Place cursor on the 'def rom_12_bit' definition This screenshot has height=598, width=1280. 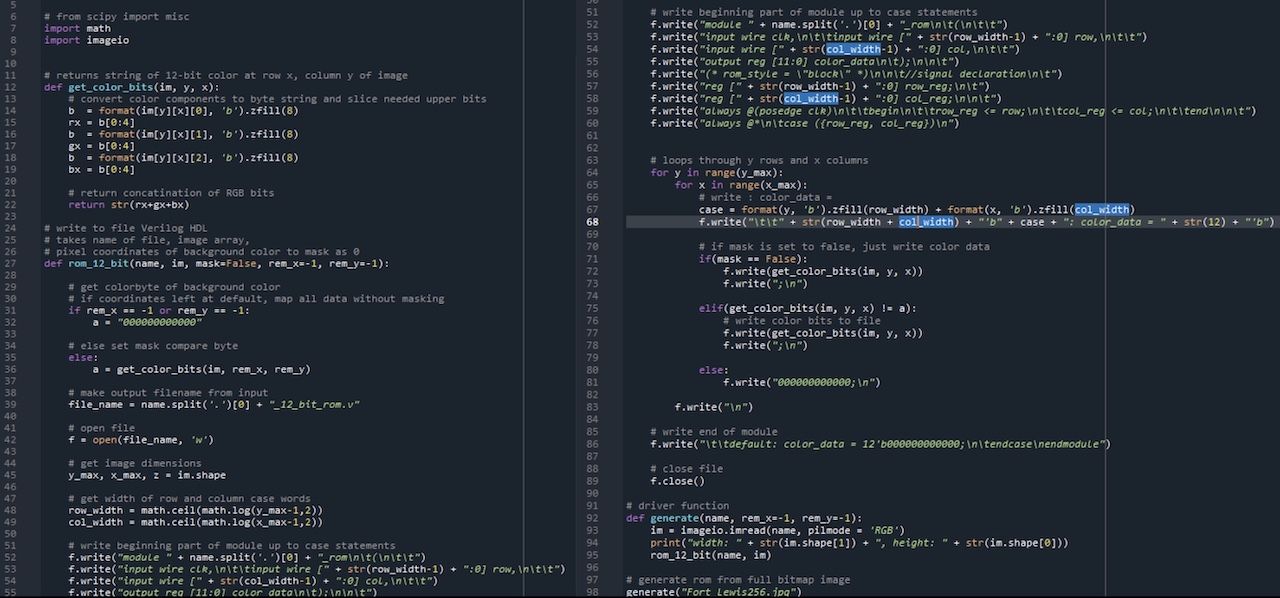coord(217,263)
